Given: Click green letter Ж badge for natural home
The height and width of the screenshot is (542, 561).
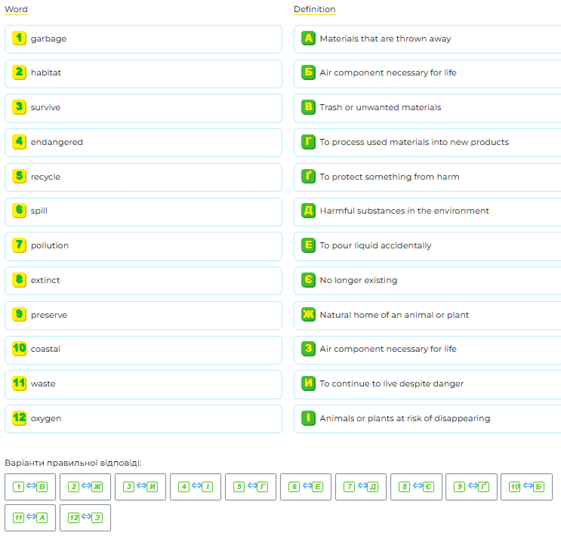Looking at the screenshot, I should click(x=308, y=314).
